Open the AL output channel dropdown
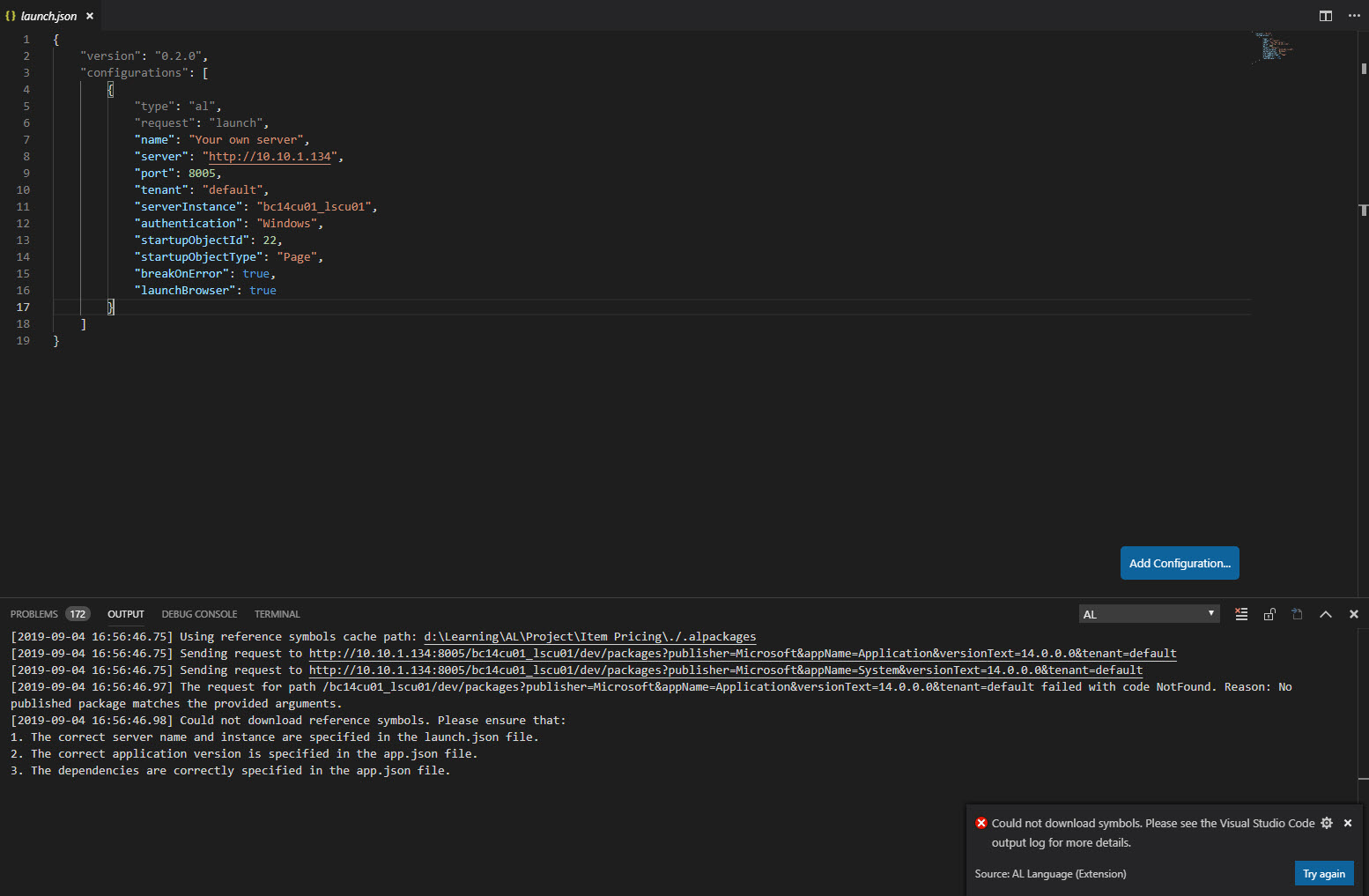Screen dimensions: 1369x896 [1149, 613]
